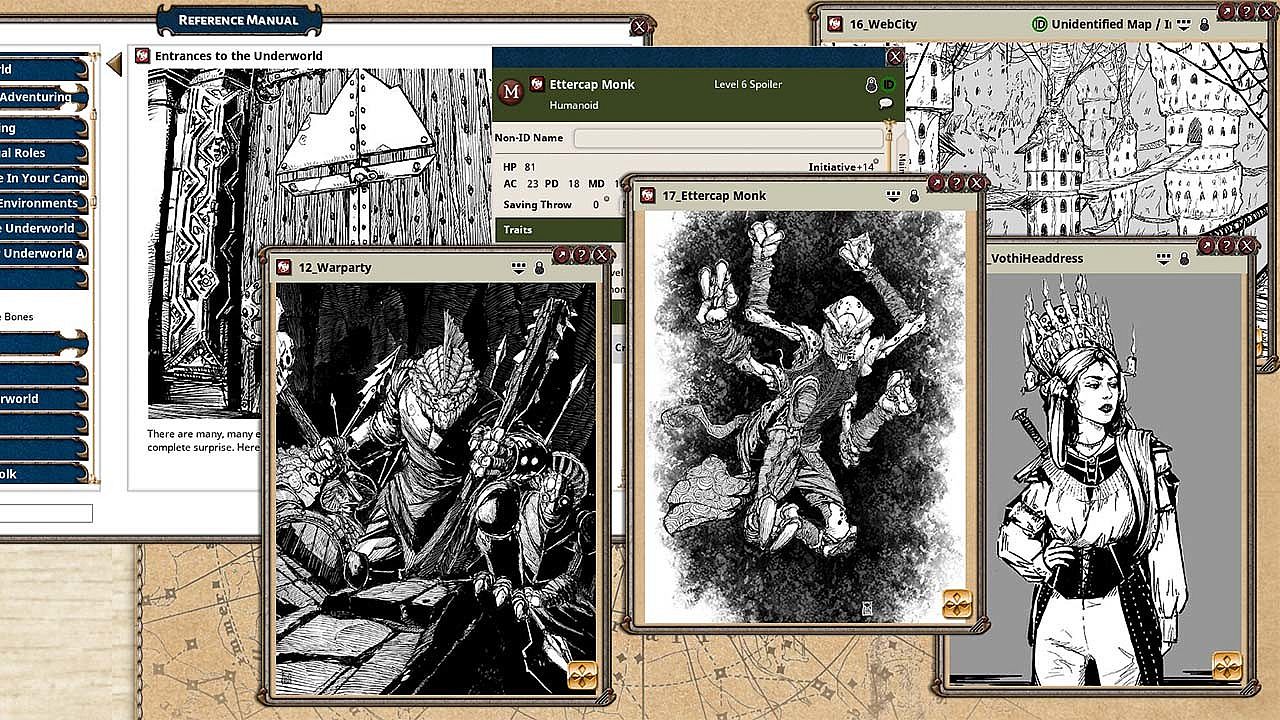The image size is (1280, 720).
Task: Click the AC 23 value
Action: 531,184
